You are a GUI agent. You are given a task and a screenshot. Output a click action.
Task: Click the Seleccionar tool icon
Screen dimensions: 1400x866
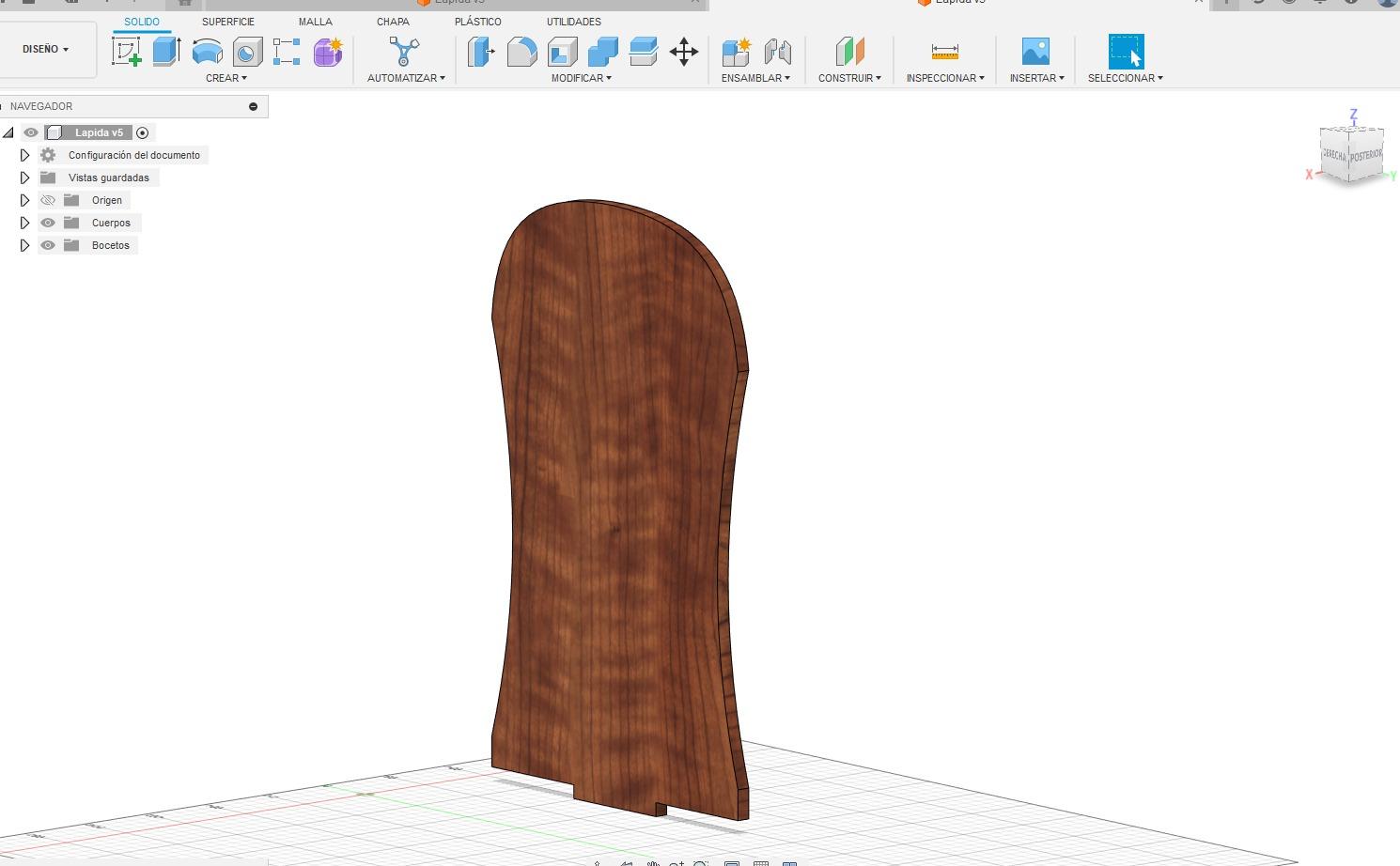[x=1126, y=51]
